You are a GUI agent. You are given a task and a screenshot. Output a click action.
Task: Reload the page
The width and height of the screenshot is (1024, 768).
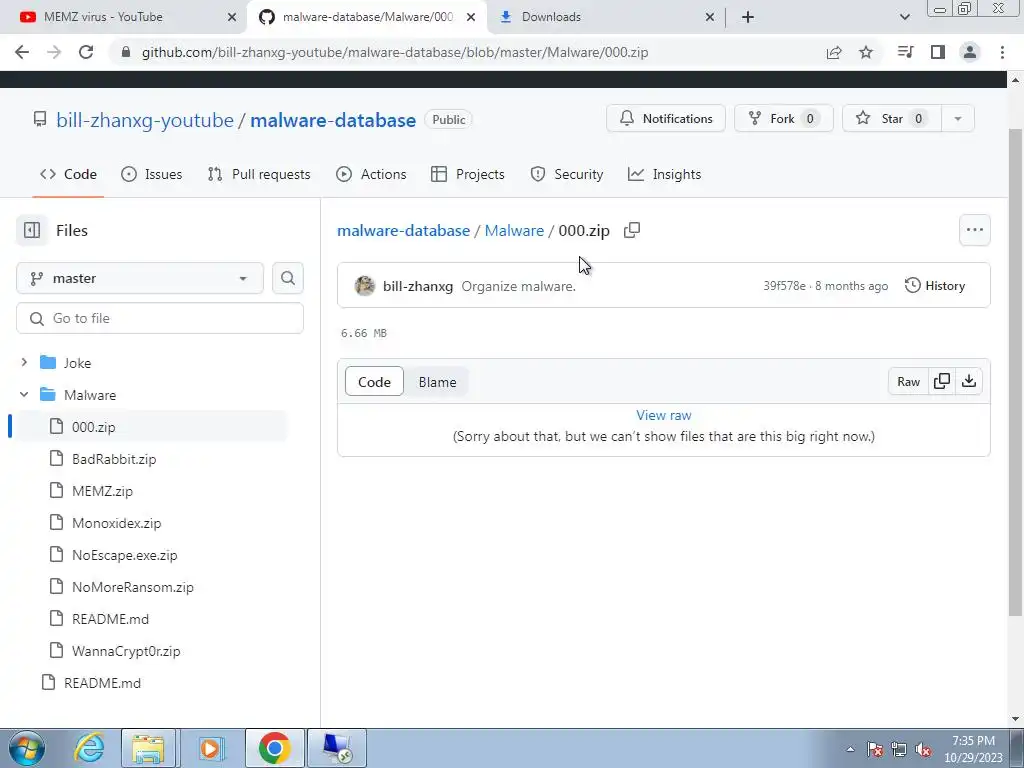pos(86,52)
